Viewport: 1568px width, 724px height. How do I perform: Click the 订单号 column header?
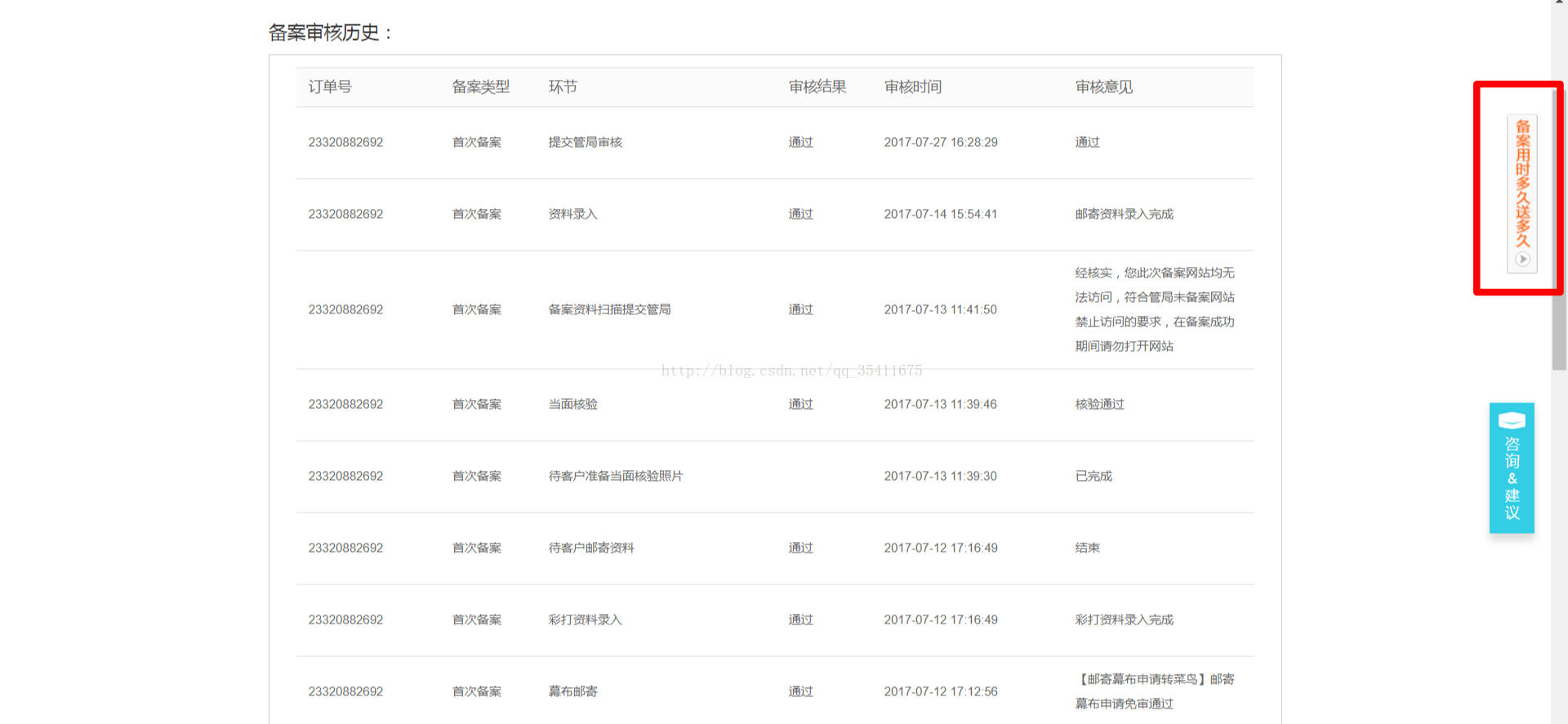[330, 87]
